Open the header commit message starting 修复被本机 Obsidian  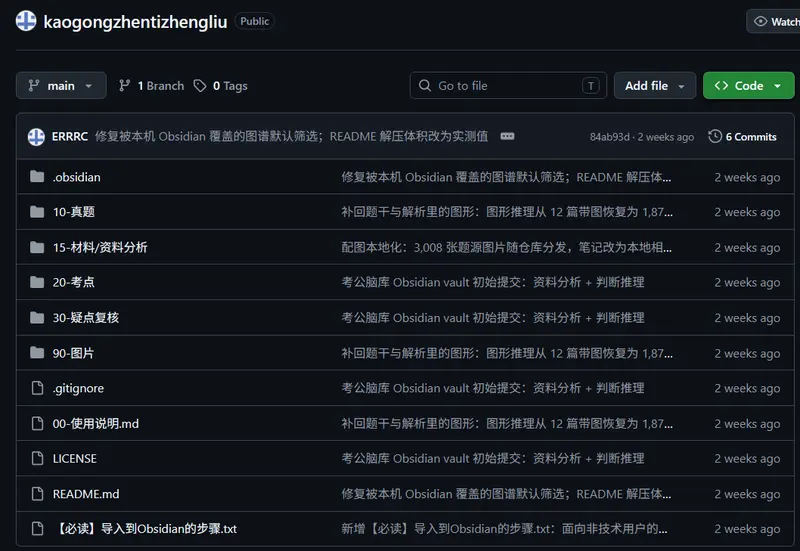[x=291, y=136]
